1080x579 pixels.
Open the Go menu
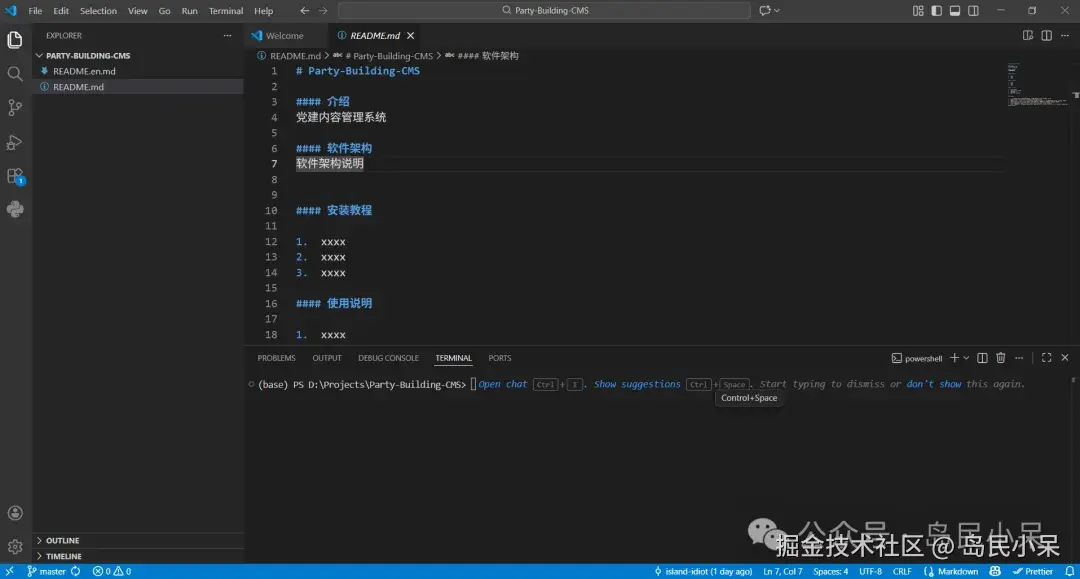tap(164, 10)
